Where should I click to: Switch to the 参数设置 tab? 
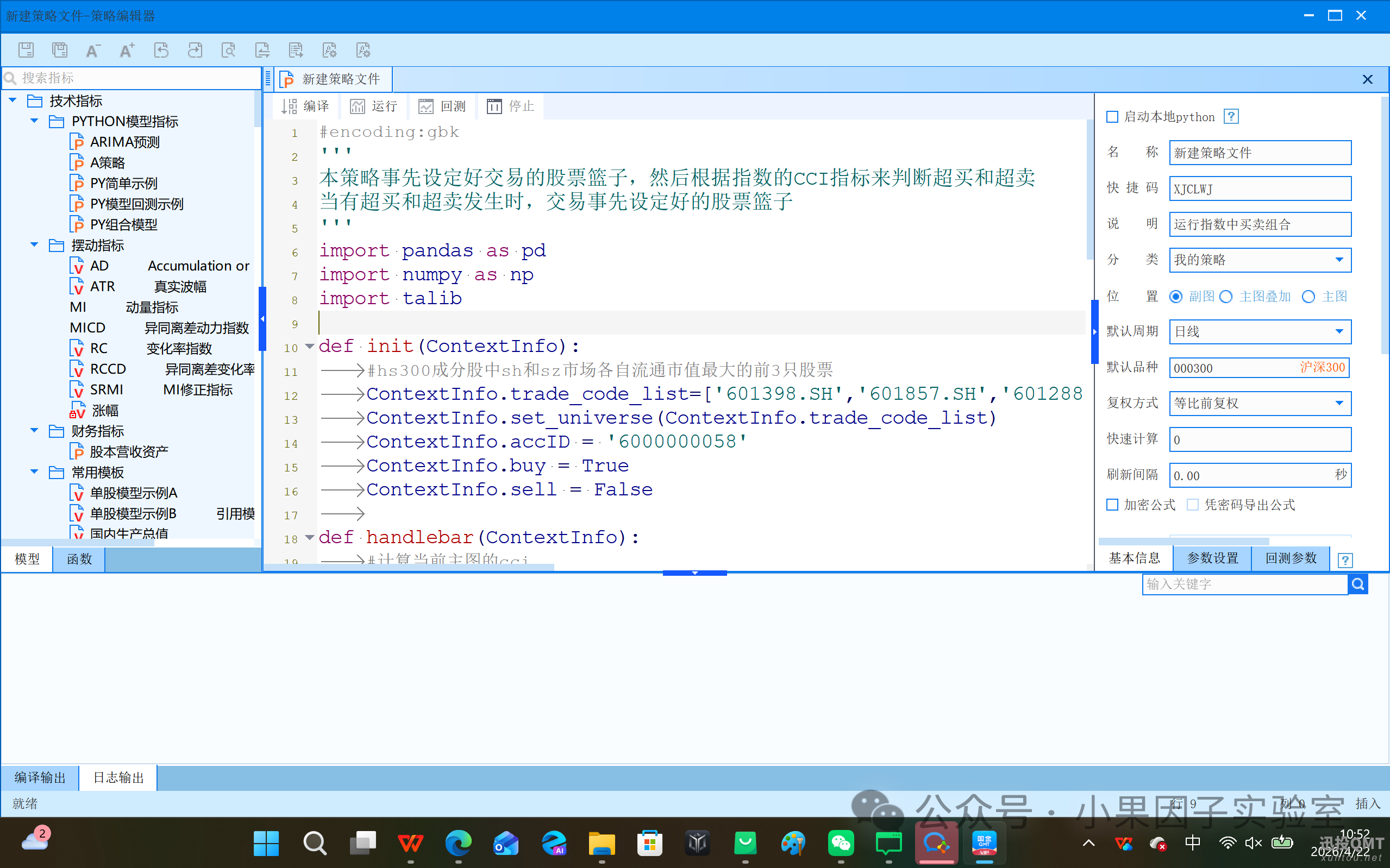tap(1212, 558)
